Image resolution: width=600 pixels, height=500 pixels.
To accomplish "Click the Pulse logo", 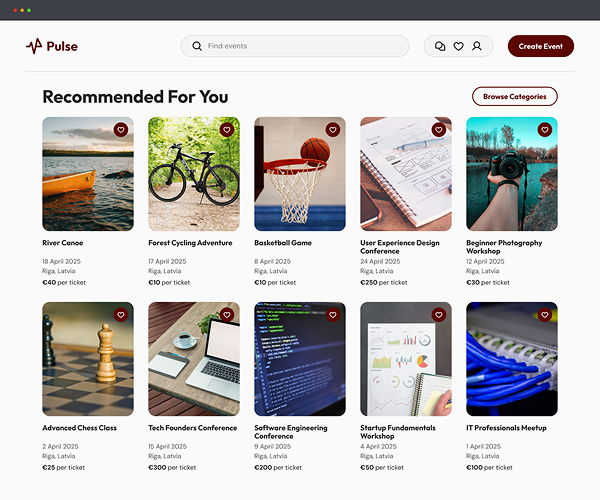I will tap(52, 46).
